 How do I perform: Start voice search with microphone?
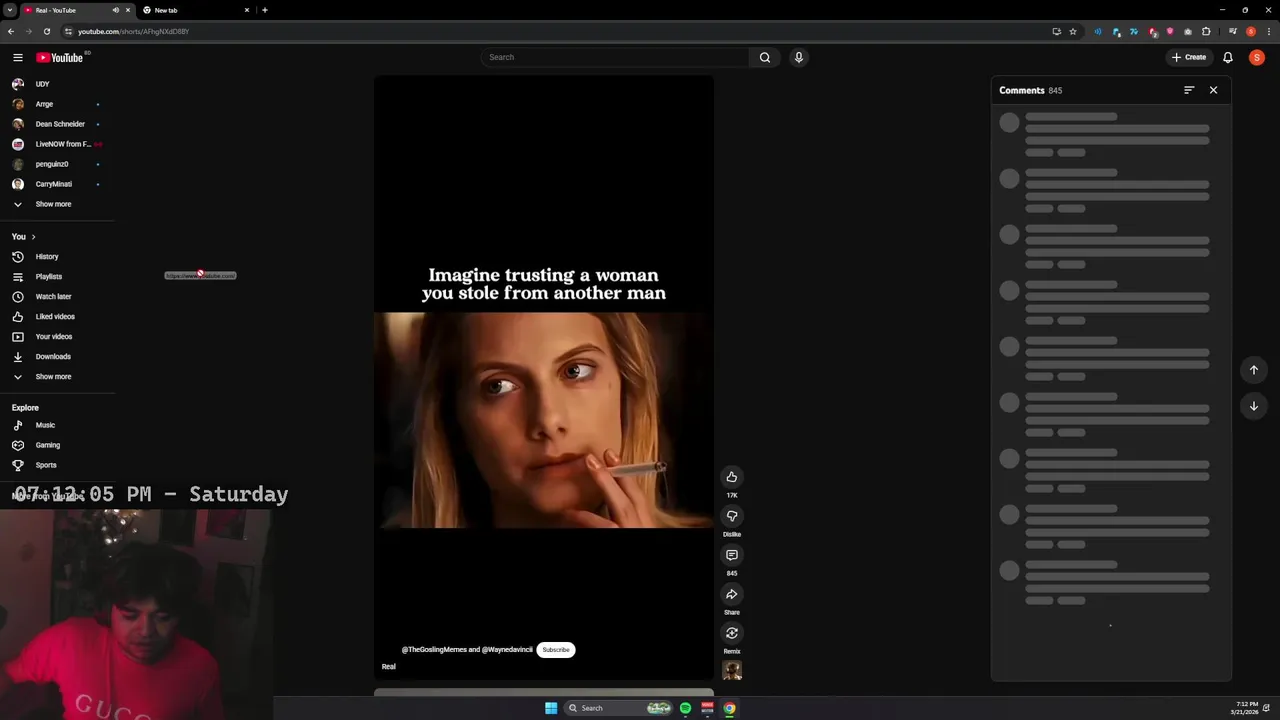pos(798,57)
